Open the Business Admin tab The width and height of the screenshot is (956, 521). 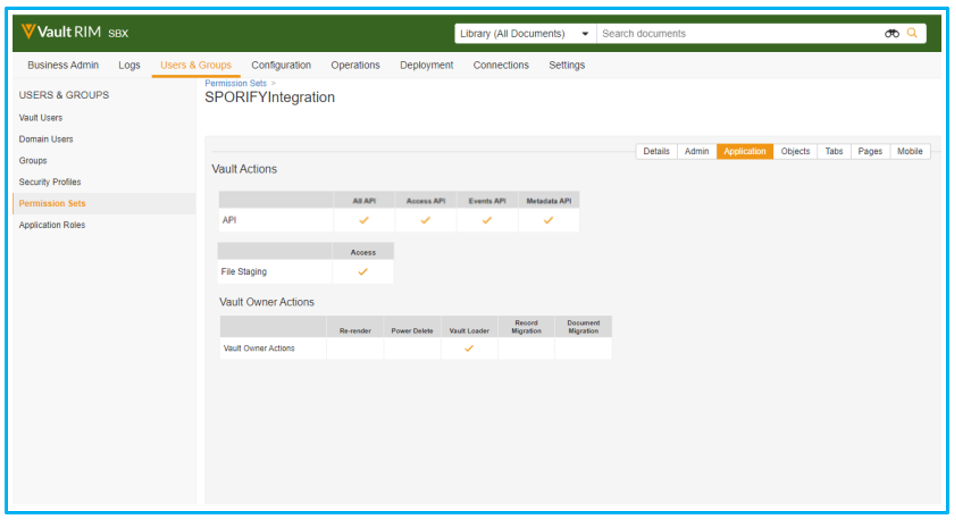(63, 65)
